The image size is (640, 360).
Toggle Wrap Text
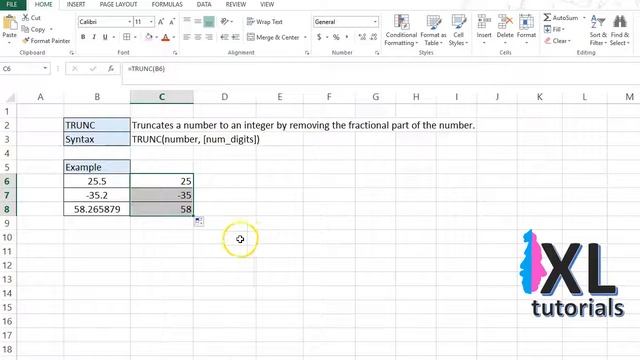tap(264, 22)
